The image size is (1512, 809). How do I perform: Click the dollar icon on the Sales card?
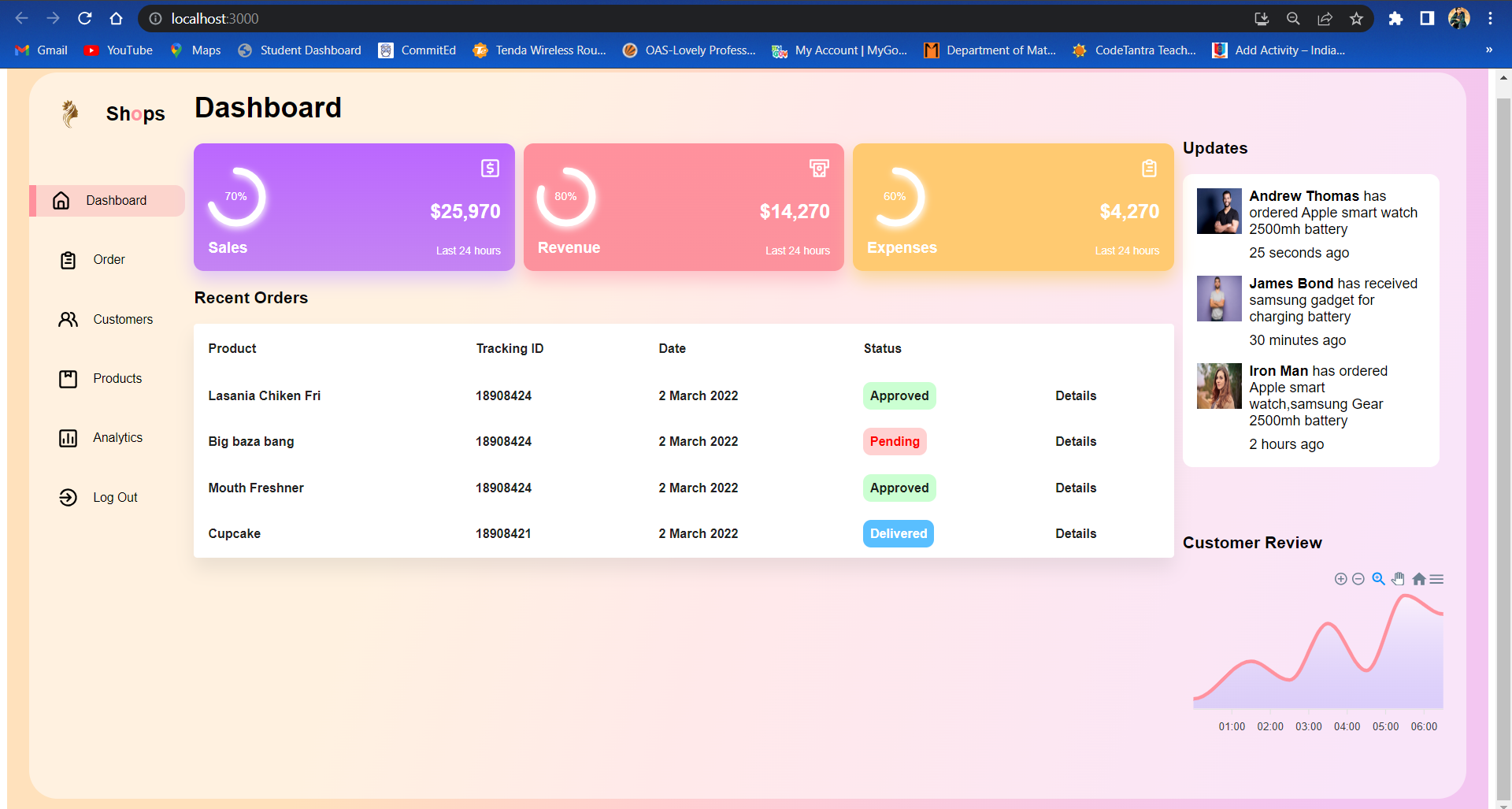pyautogui.click(x=489, y=168)
